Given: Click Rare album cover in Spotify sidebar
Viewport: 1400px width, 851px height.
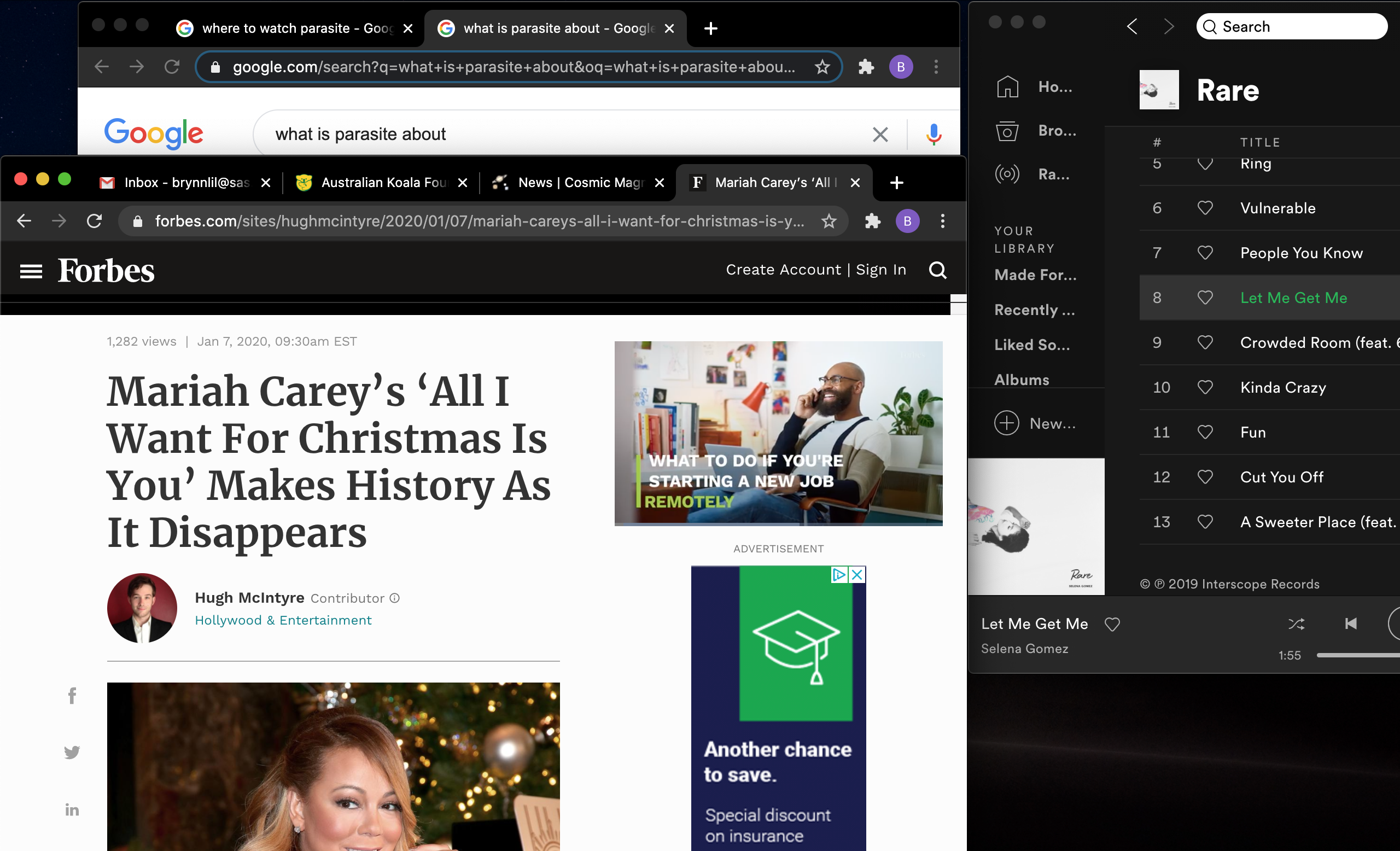Looking at the screenshot, I should pyautogui.click(x=1036, y=527).
